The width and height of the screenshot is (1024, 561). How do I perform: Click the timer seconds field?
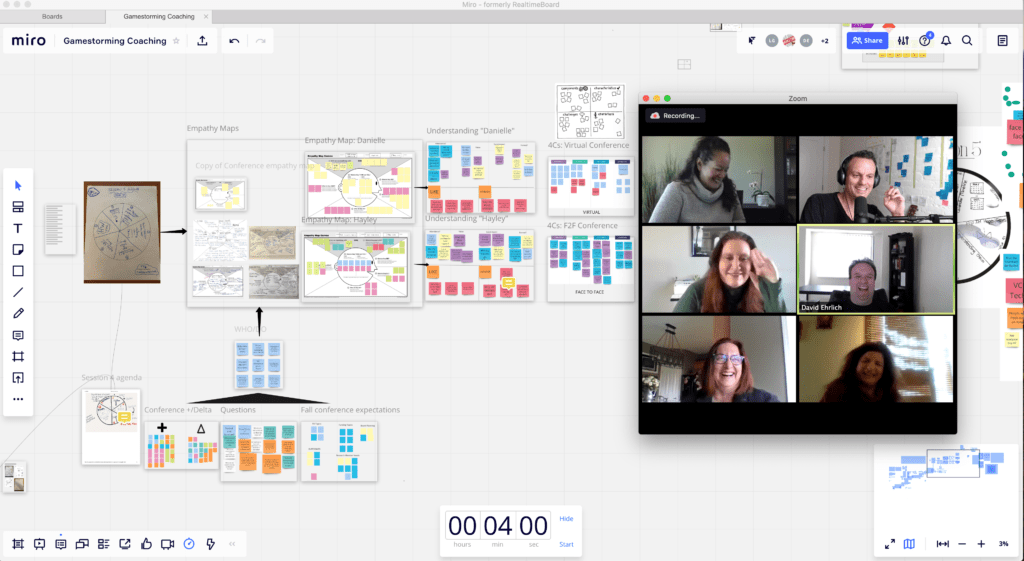tap(533, 526)
